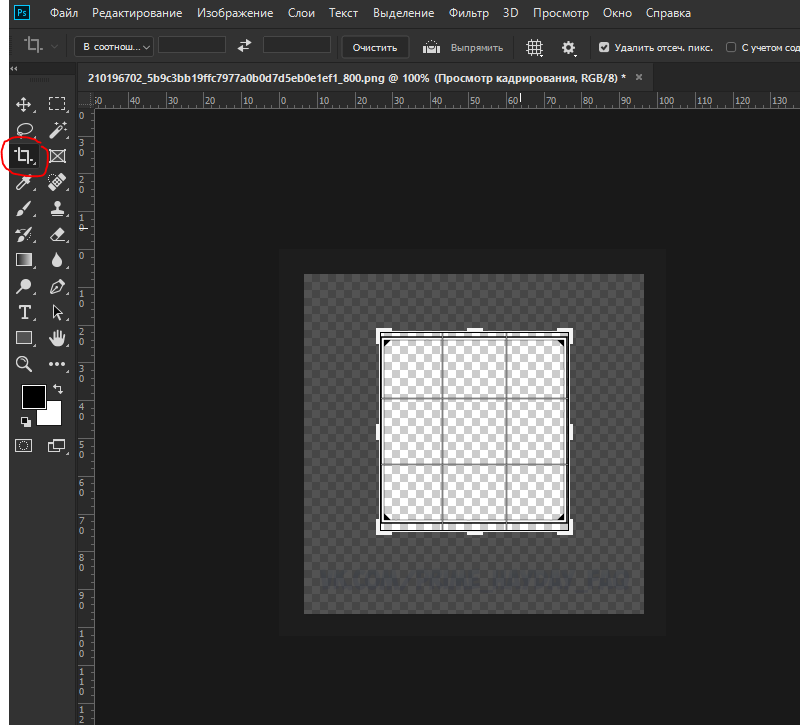Image resolution: width=800 pixels, height=725 pixels.
Task: Select the History Brush tool
Action: point(24,234)
